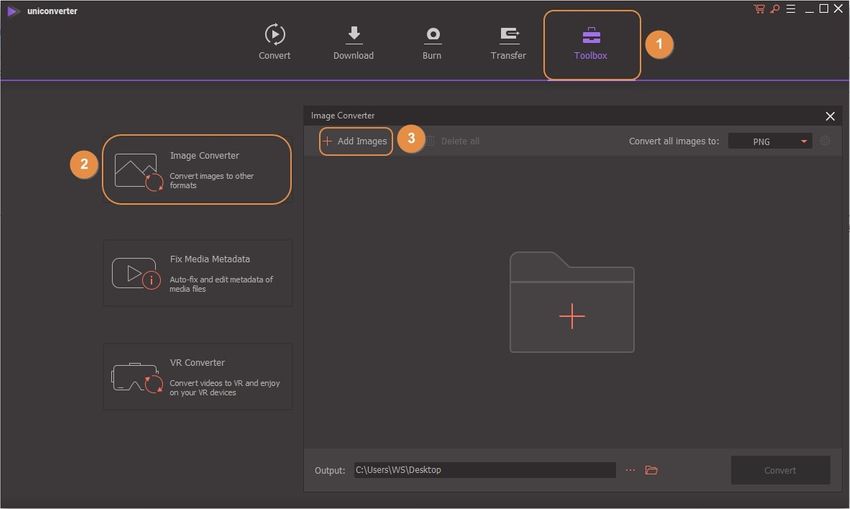Click the Add Images button
Screen dimensions: 850x509
tap(355, 141)
